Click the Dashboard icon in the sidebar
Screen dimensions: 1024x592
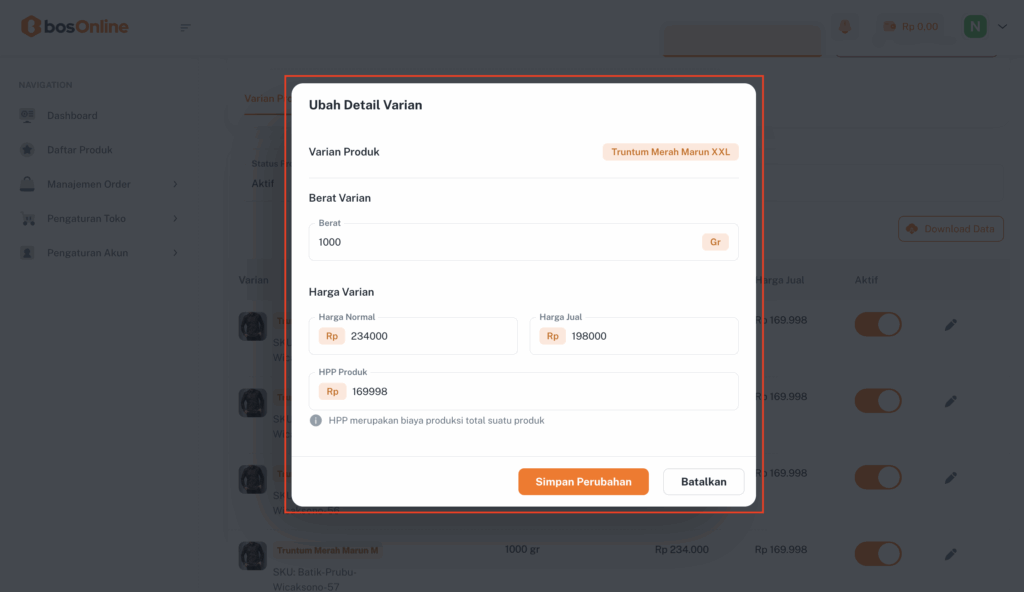pyautogui.click(x=28, y=116)
